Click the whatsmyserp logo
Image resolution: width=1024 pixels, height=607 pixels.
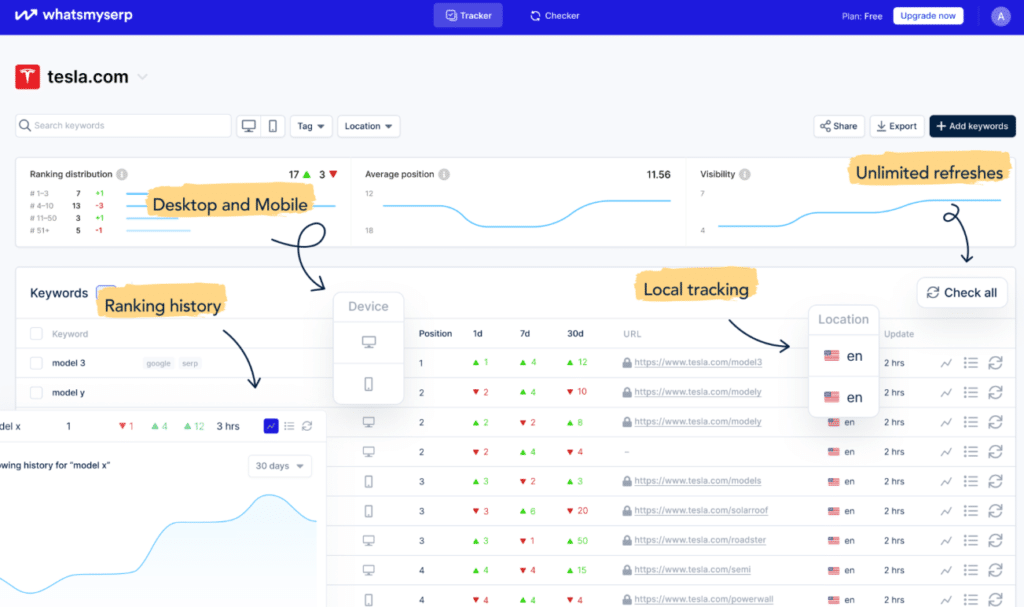(x=73, y=15)
